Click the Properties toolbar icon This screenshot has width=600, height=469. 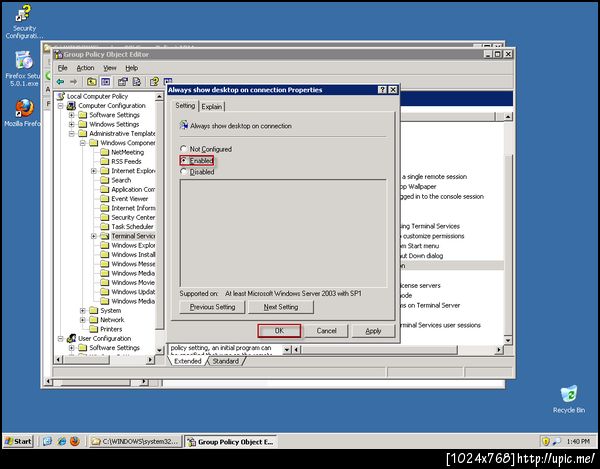pos(123,81)
